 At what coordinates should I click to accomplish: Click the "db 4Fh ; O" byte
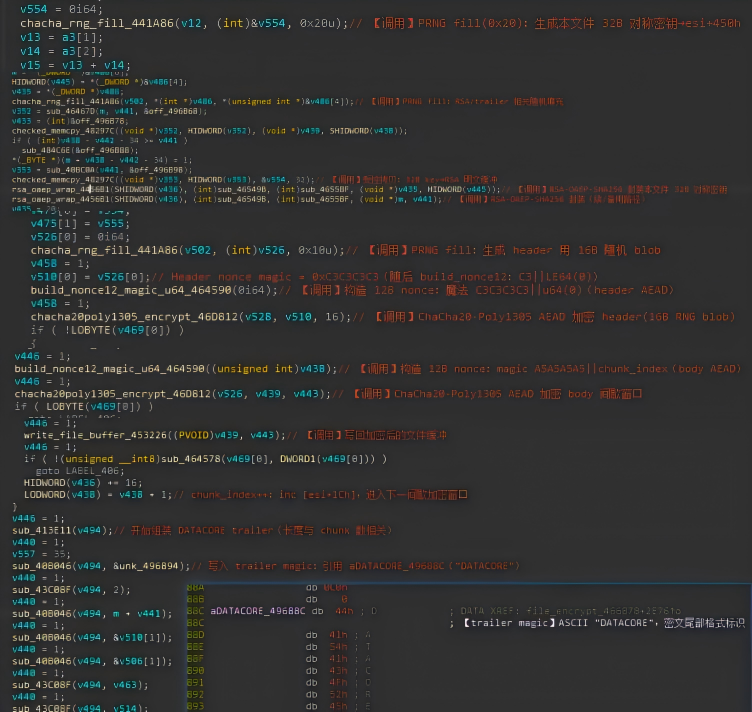coord(338,682)
